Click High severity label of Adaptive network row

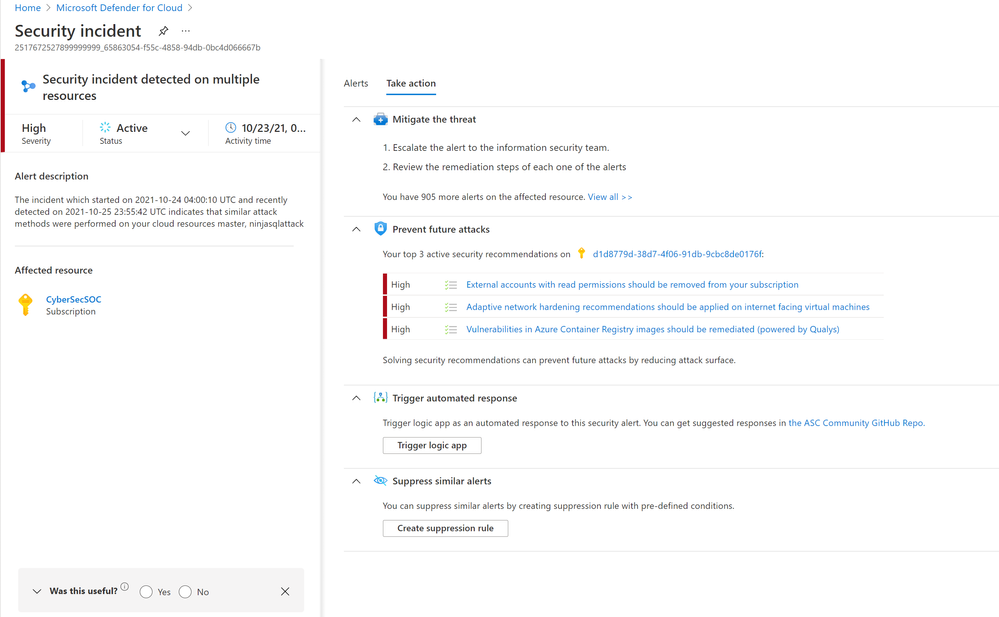pos(401,307)
